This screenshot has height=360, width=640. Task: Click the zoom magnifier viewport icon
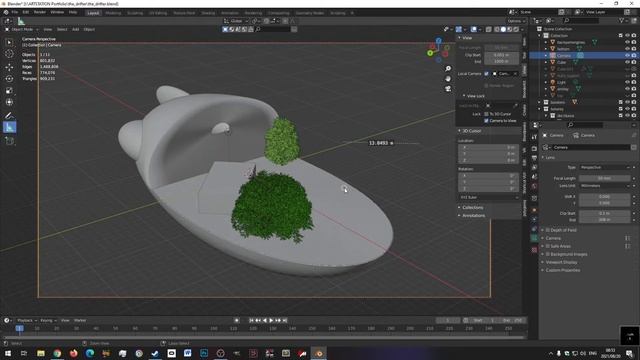point(448,69)
